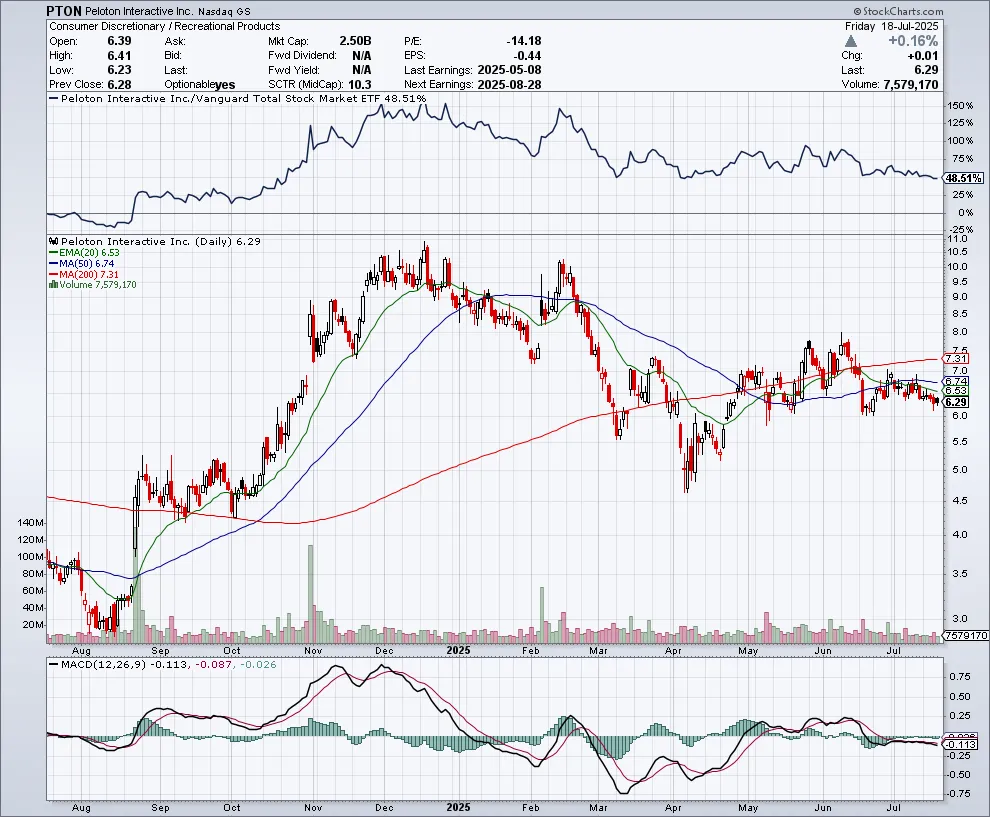Click the Low value 6.23

point(119,70)
